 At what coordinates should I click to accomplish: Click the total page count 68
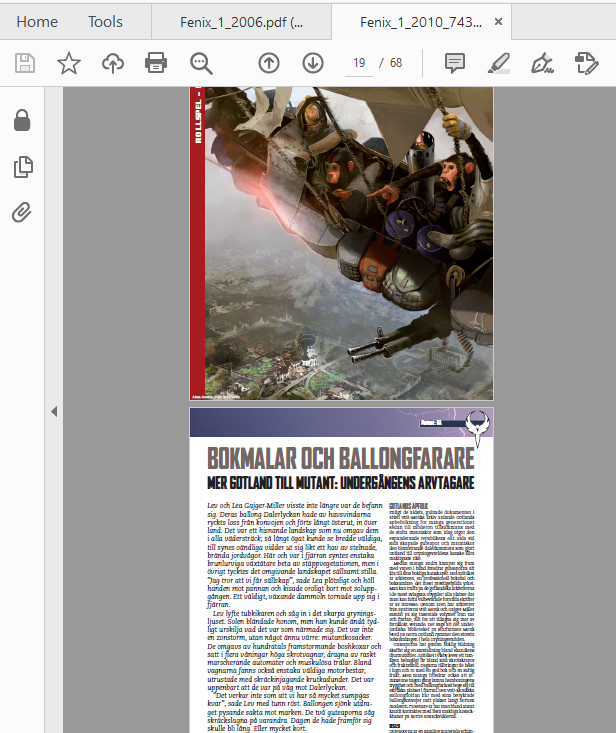(396, 63)
